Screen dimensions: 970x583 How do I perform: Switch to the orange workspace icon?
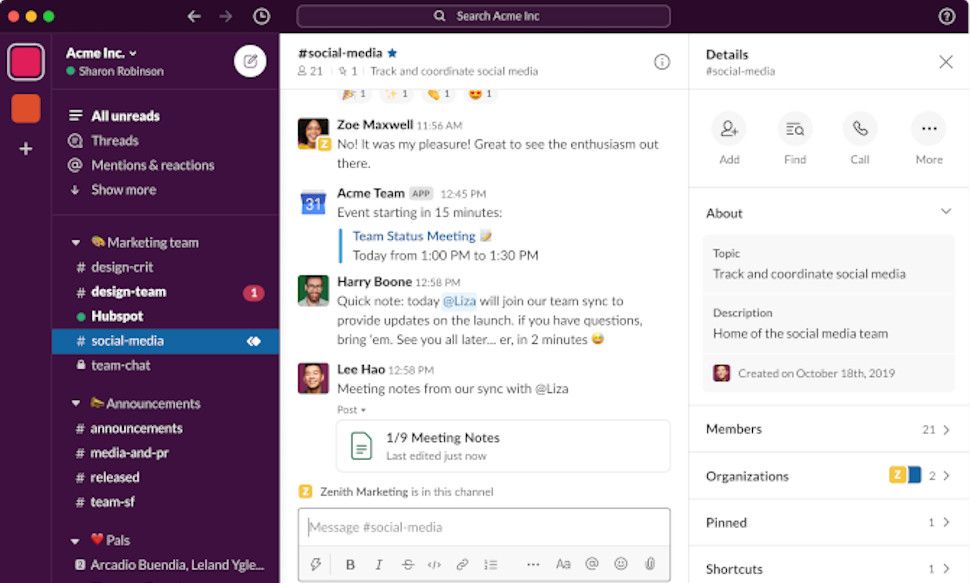pyautogui.click(x=25, y=108)
